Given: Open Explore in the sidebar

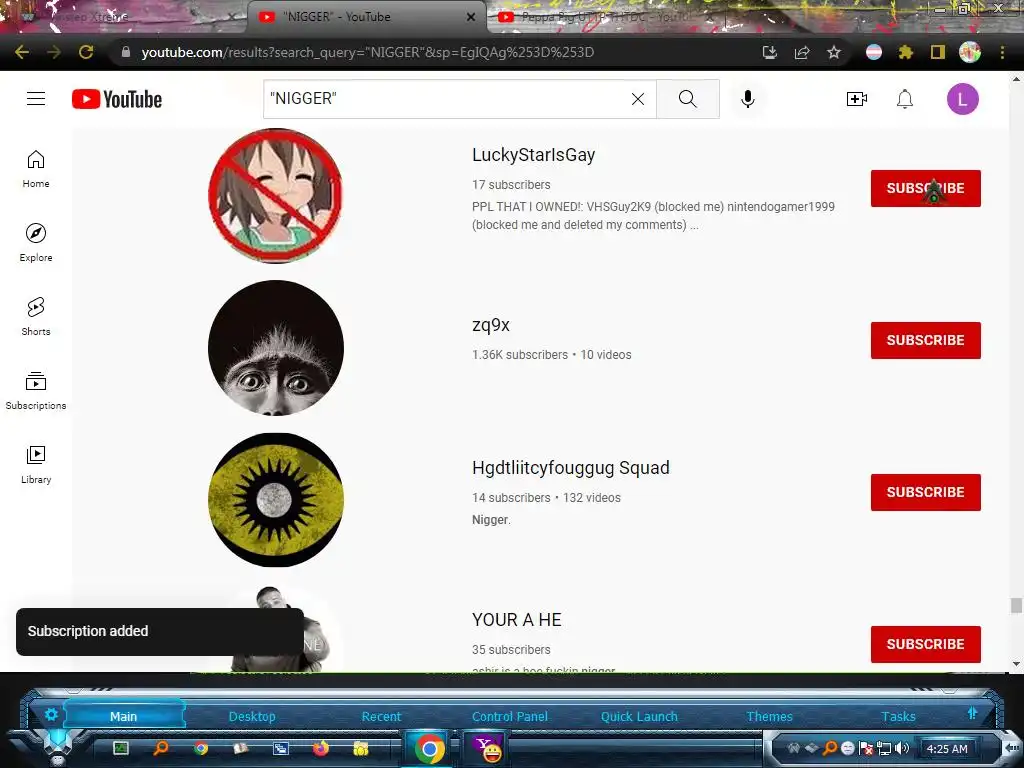Looking at the screenshot, I should coord(36,243).
